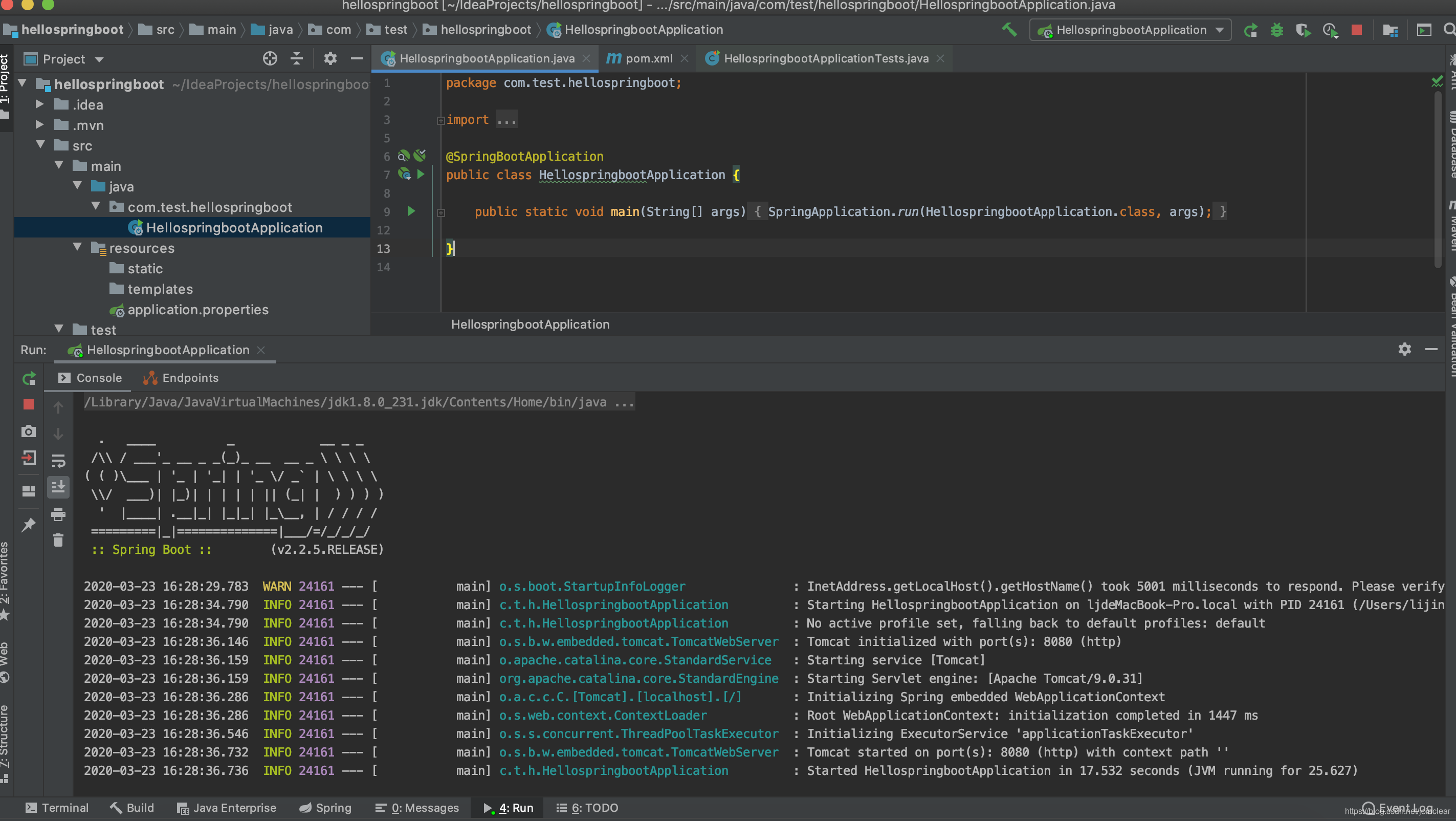Collapse the src folder

tap(41, 145)
